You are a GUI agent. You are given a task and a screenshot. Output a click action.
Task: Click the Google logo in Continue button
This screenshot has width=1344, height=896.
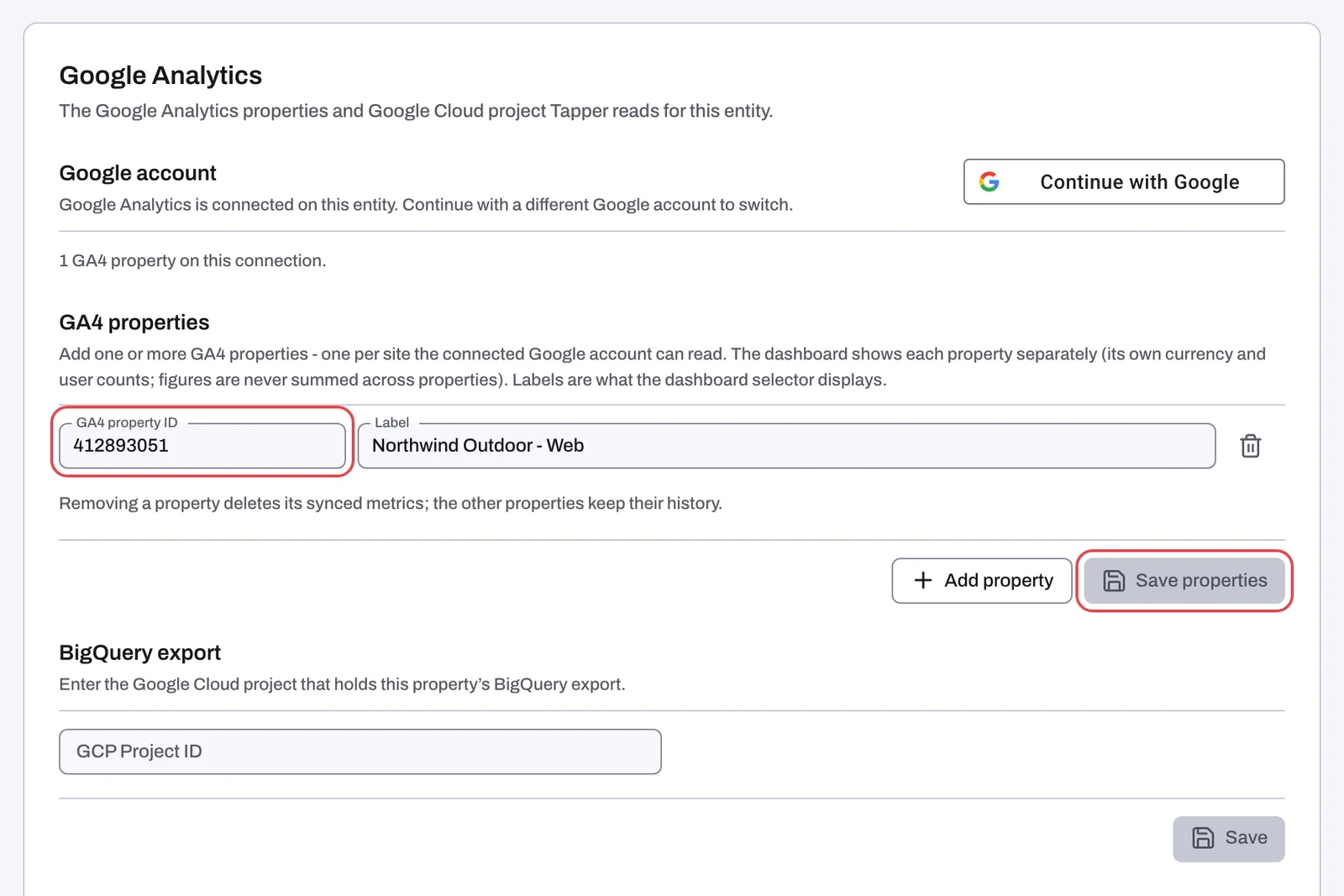coord(990,181)
